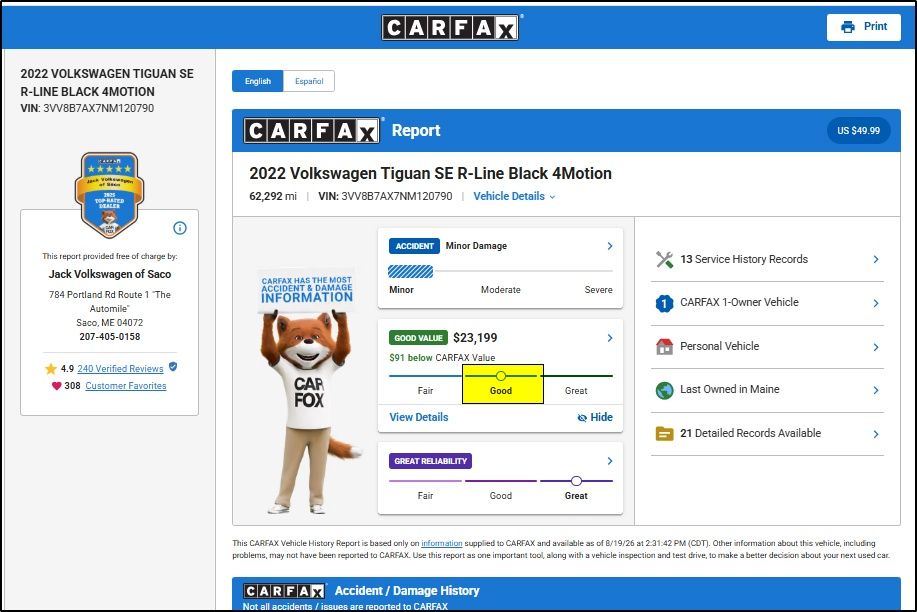Click the Print button
The image size is (917, 612).
click(x=864, y=27)
